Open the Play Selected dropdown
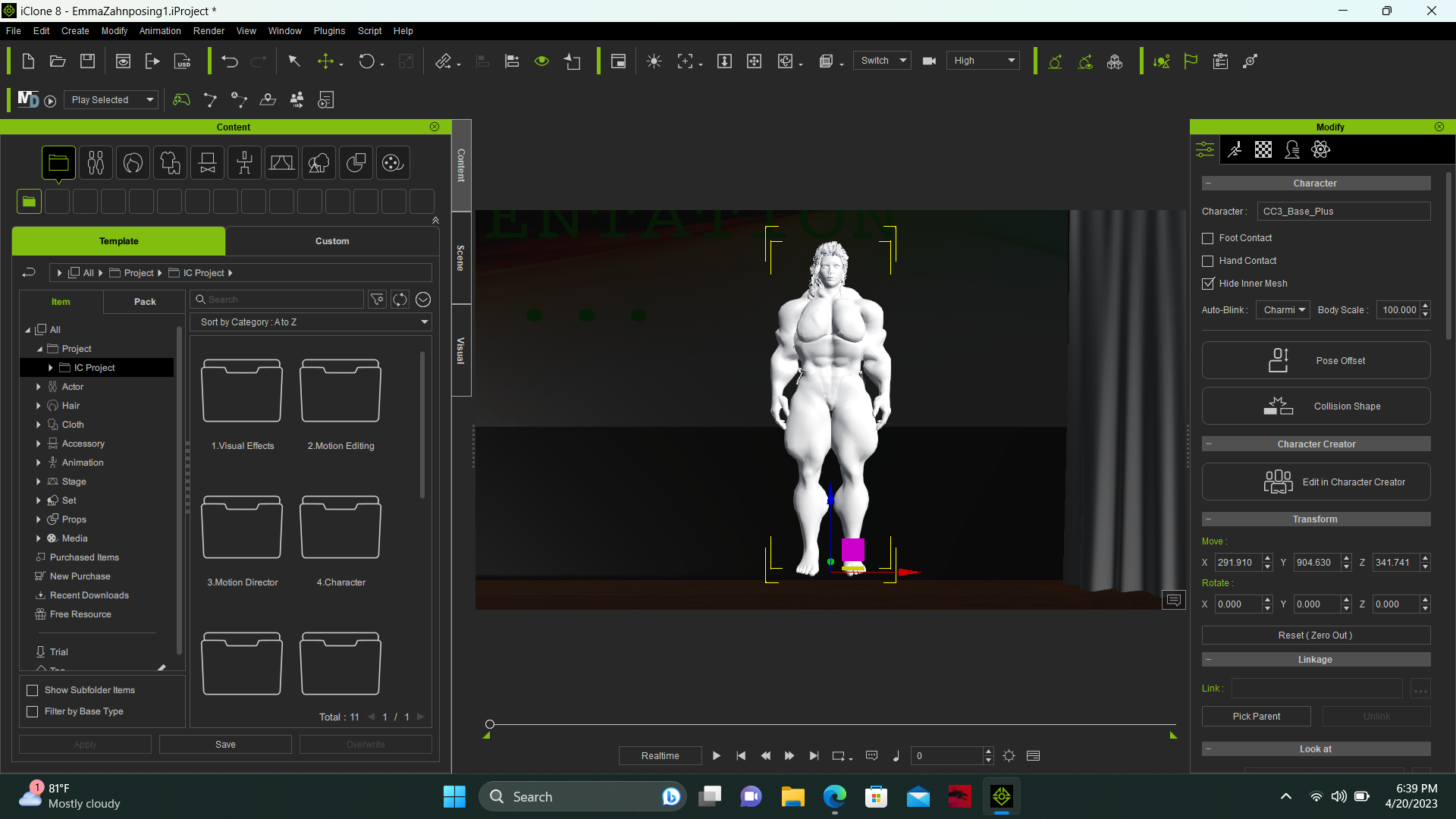Screen dimensions: 1456x819 point(111,100)
